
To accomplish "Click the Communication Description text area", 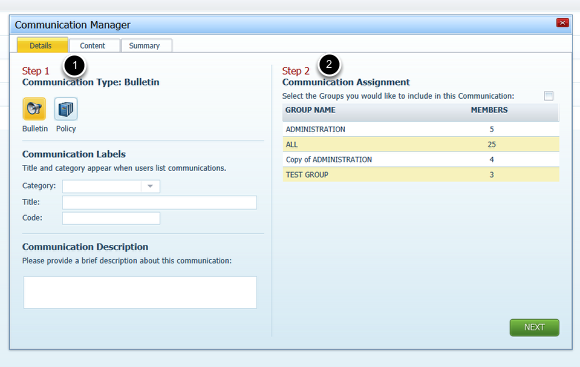I will click(x=140, y=292).
